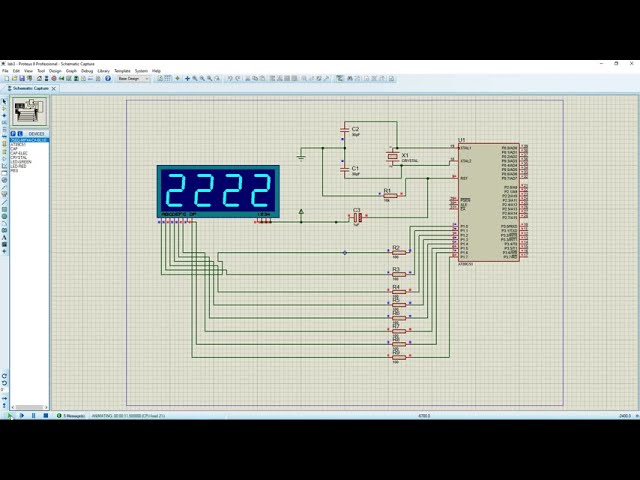Click capacitor C2 on the schematic
This screenshot has height=480, width=640.
point(345,131)
